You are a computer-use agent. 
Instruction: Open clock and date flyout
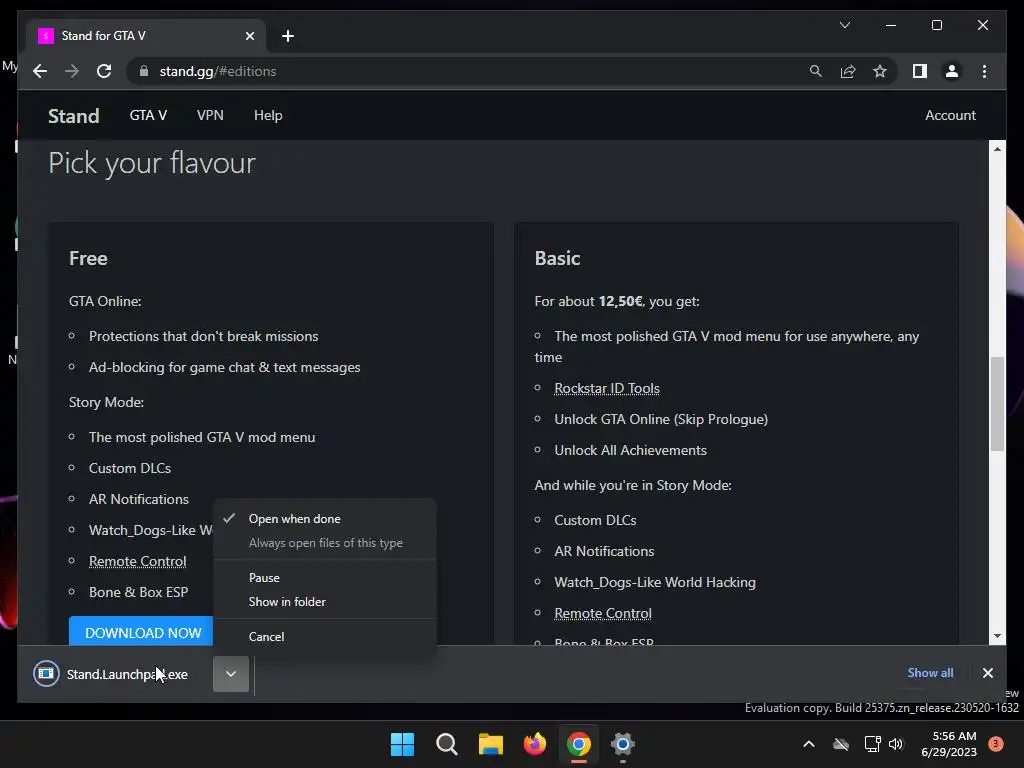tap(948, 744)
